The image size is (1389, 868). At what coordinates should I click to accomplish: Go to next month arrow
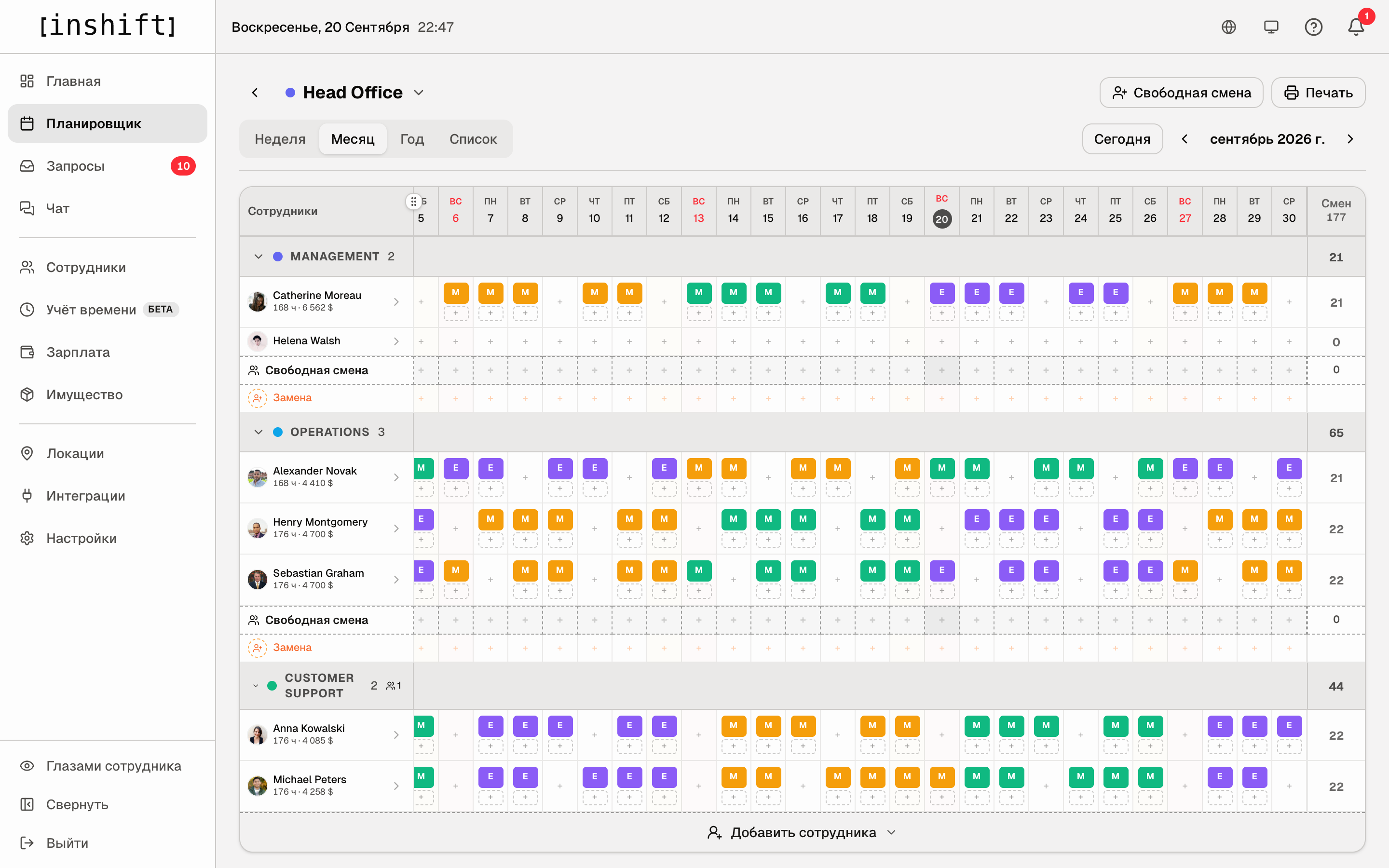(x=1350, y=139)
